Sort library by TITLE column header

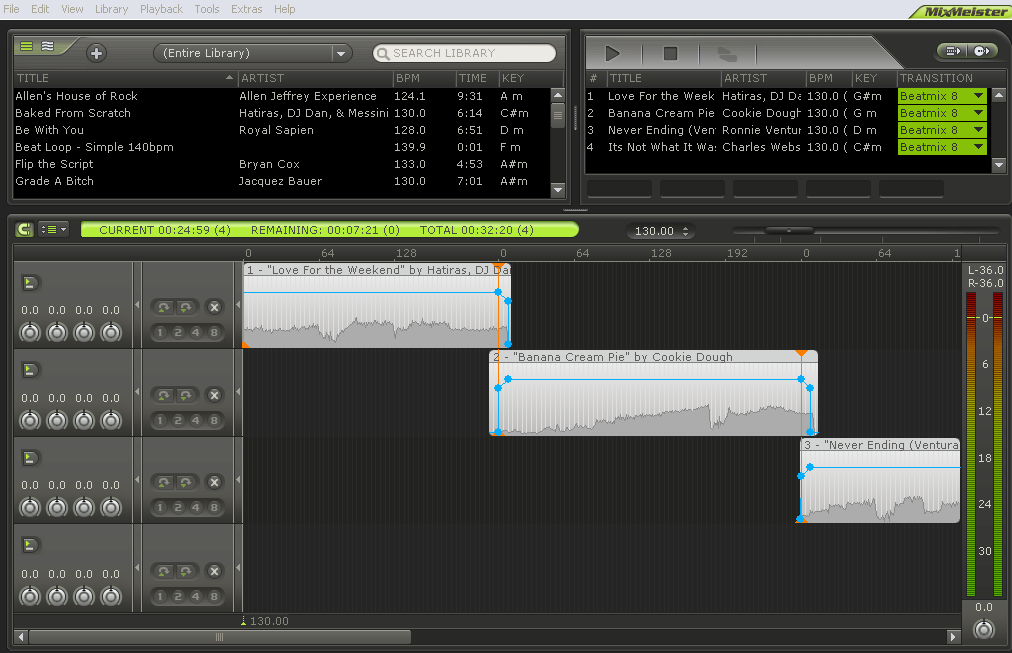(x=125, y=78)
